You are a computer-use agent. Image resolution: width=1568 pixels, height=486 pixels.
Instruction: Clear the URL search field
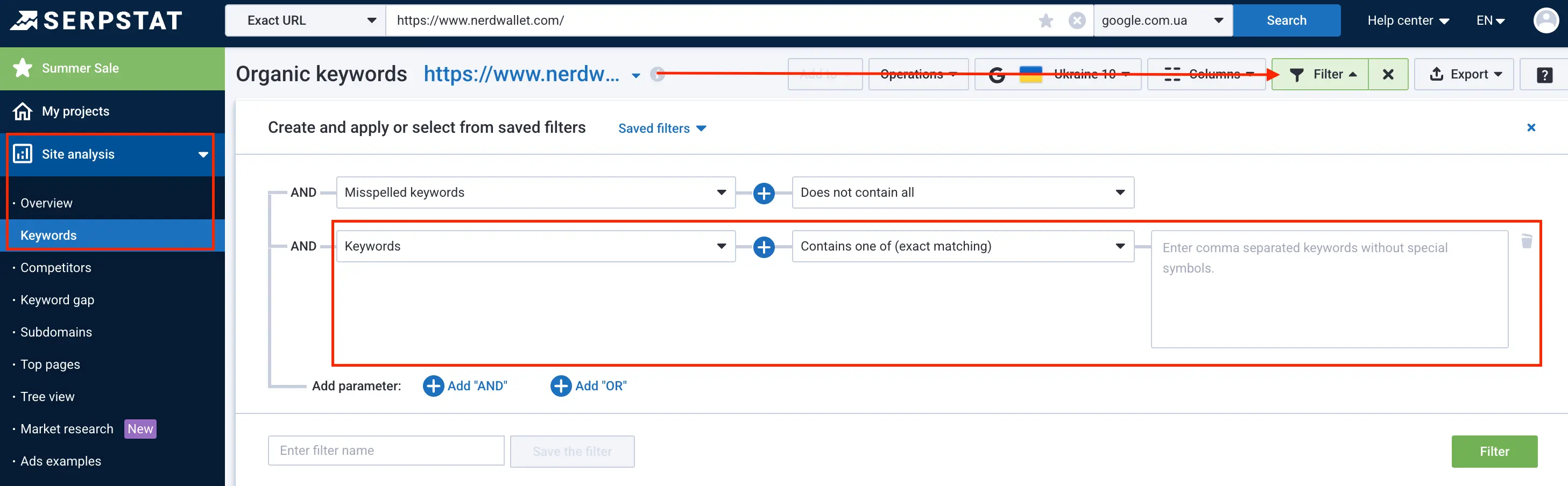click(x=1077, y=20)
